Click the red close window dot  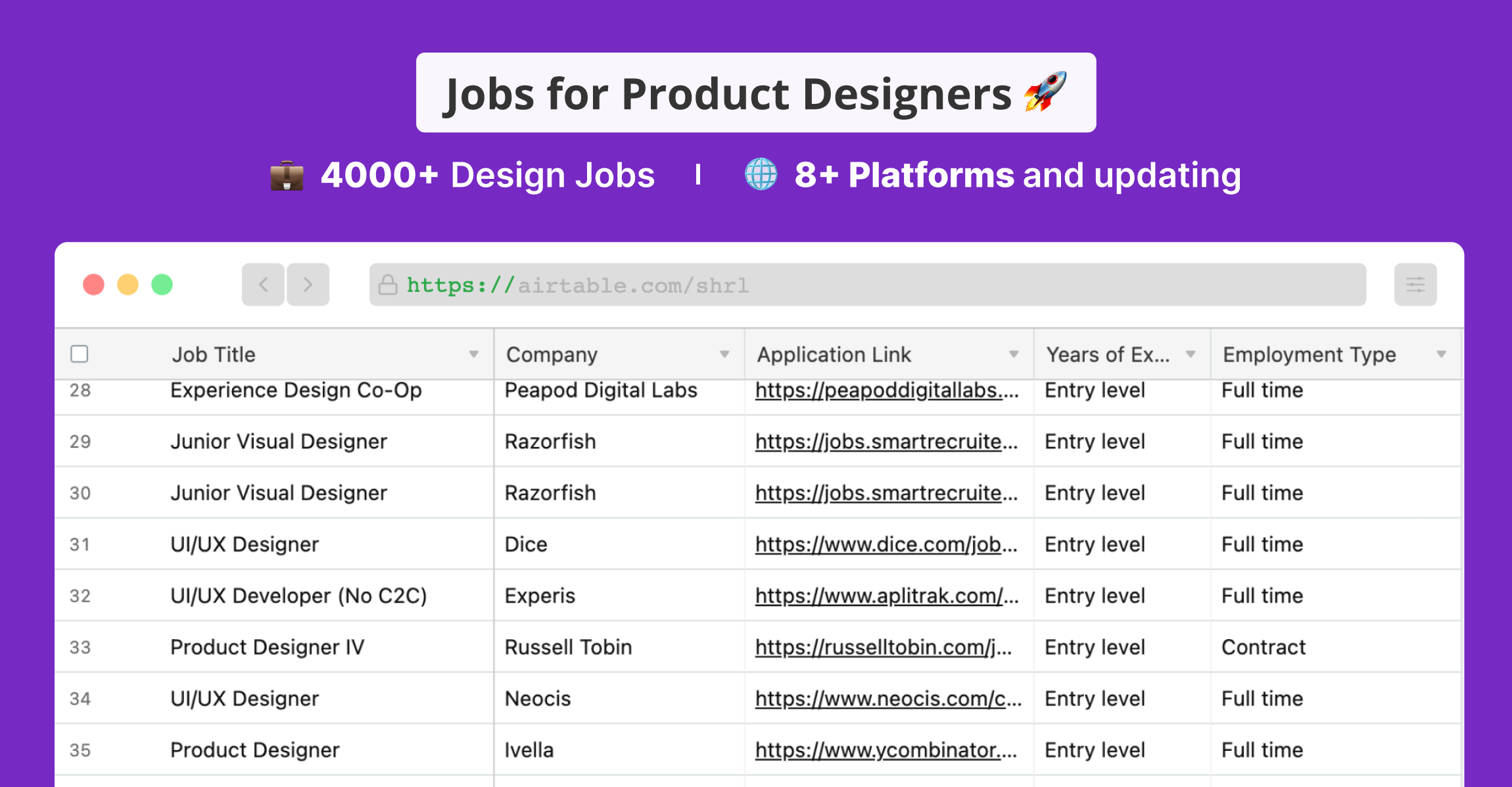coord(93,285)
